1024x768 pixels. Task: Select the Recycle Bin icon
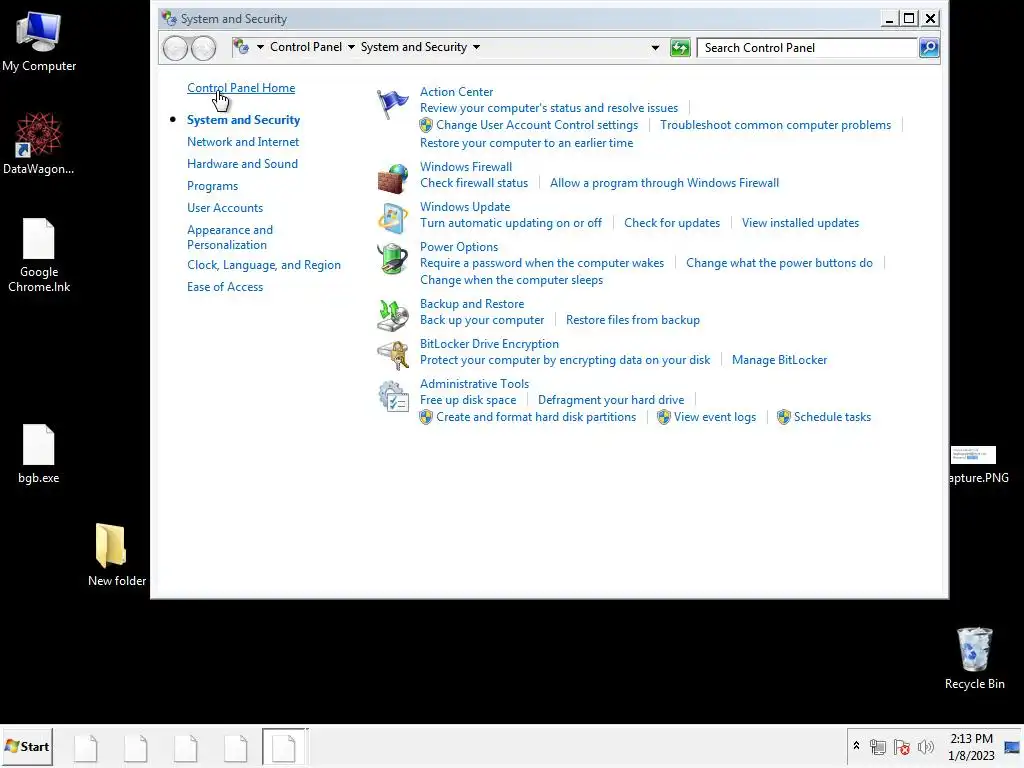pyautogui.click(x=974, y=658)
